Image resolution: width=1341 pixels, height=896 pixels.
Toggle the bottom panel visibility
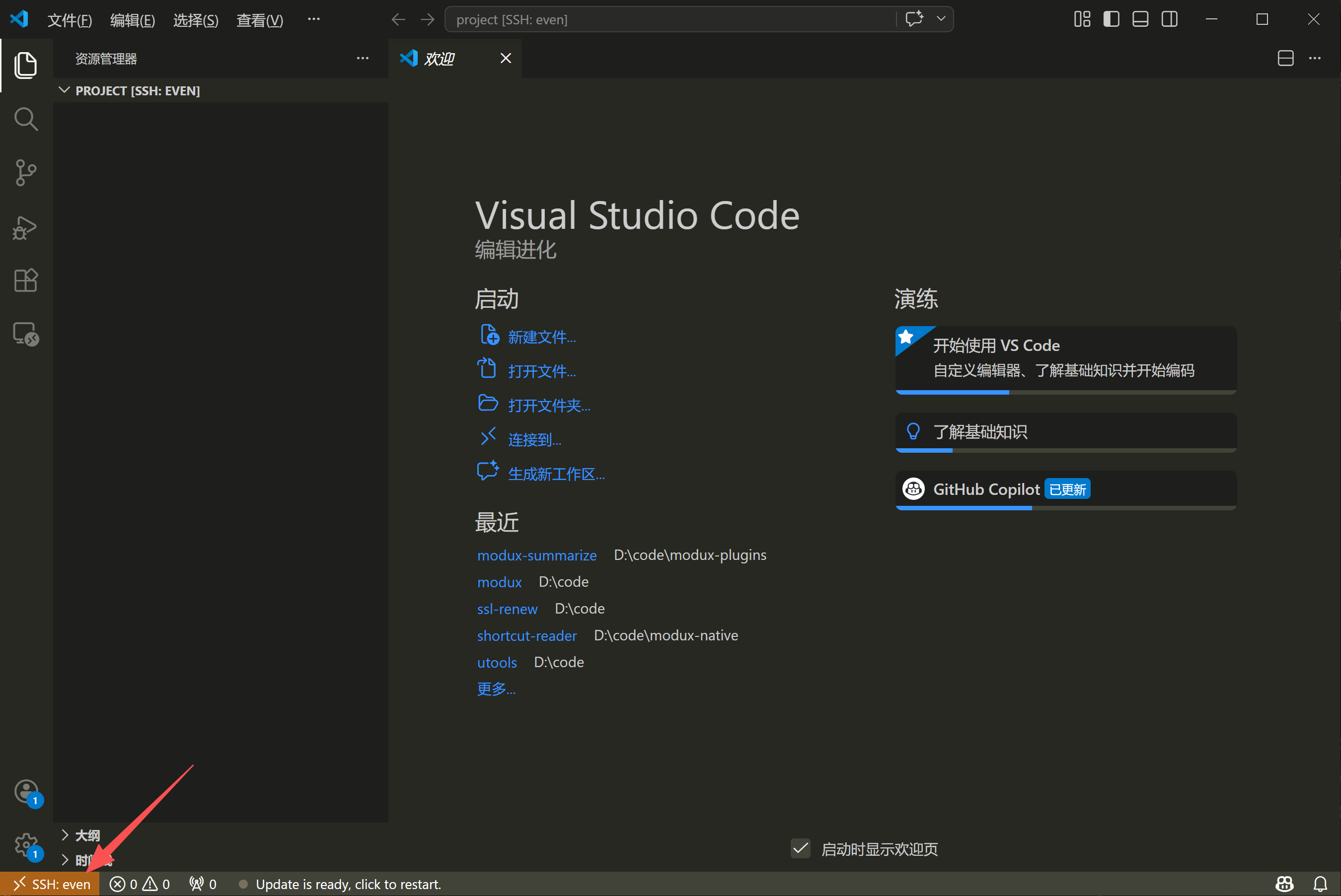(x=1140, y=19)
